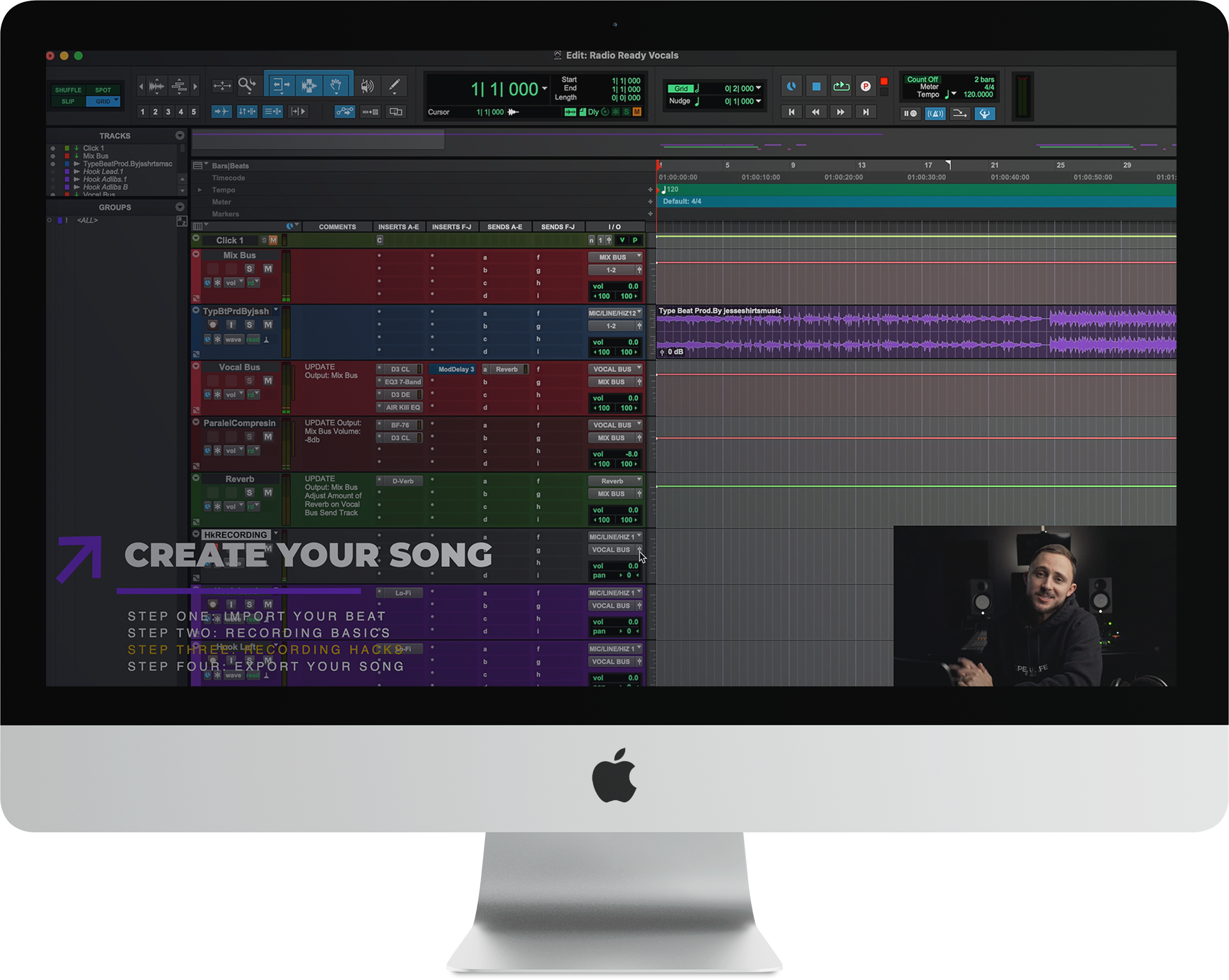Click the horizontal zoom audio waveform icon
Image resolution: width=1229 pixels, height=980 pixels.
tap(157, 86)
